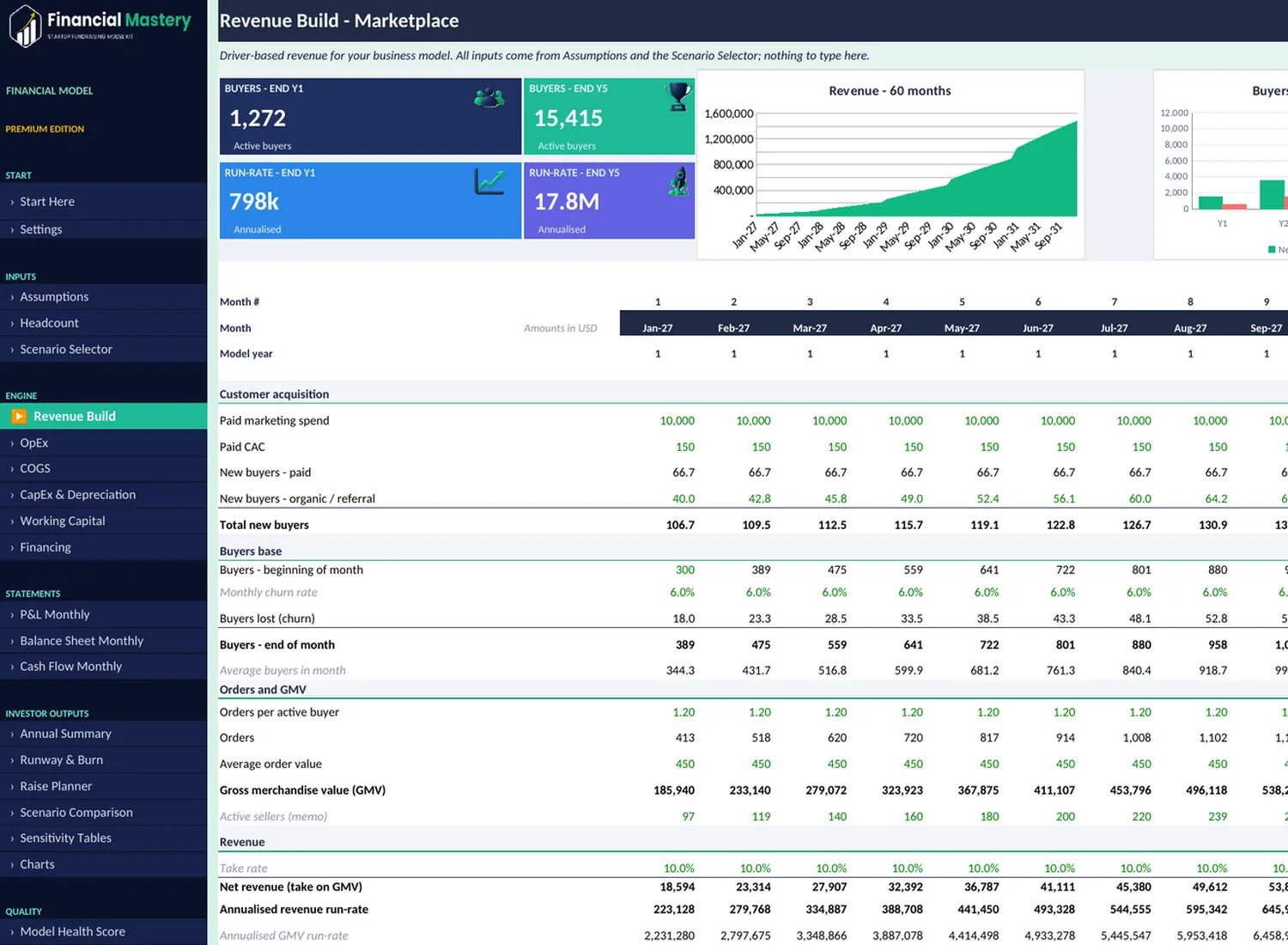The height and width of the screenshot is (945, 1288).
Task: Go to Settings in the sidebar
Action: pyautogui.click(x=104, y=229)
